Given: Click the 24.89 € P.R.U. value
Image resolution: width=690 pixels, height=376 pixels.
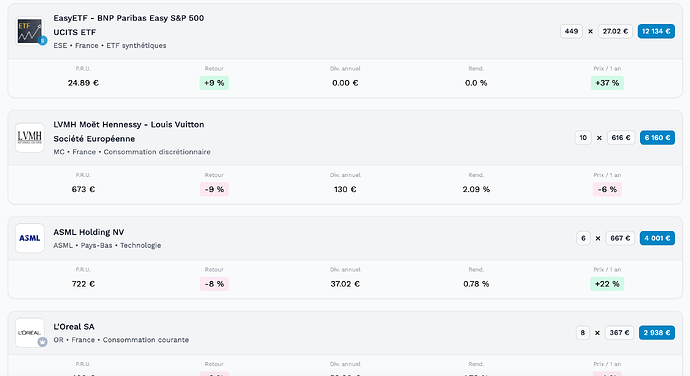Looking at the screenshot, I should (83, 83).
